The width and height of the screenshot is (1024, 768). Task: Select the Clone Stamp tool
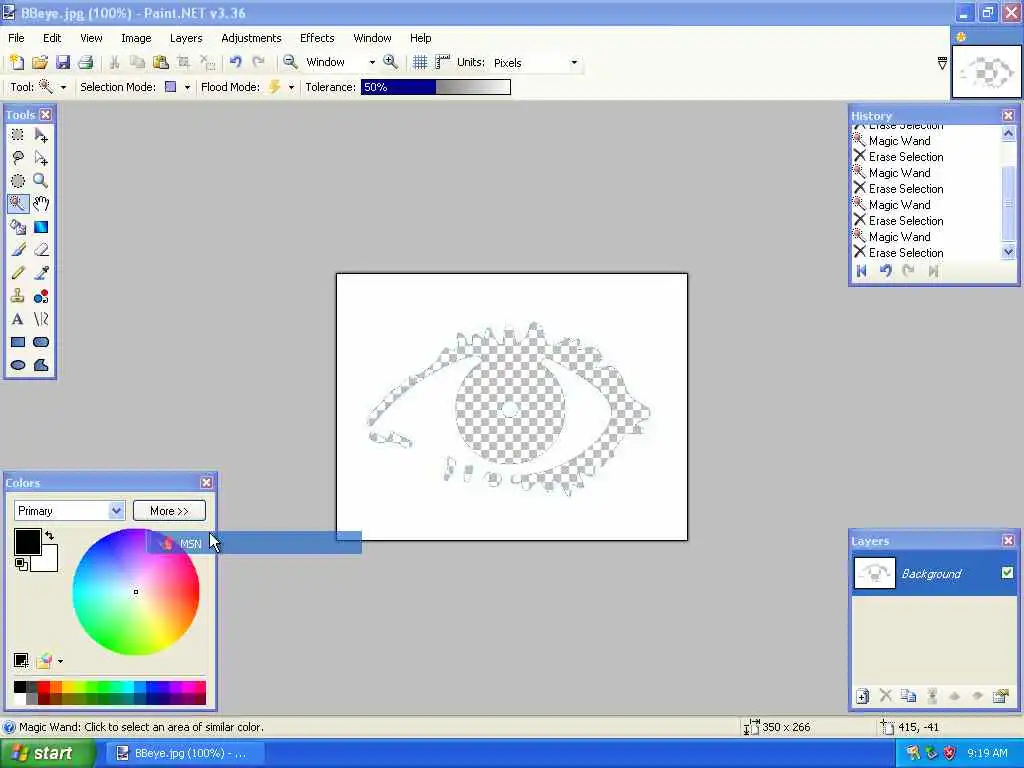click(18, 296)
